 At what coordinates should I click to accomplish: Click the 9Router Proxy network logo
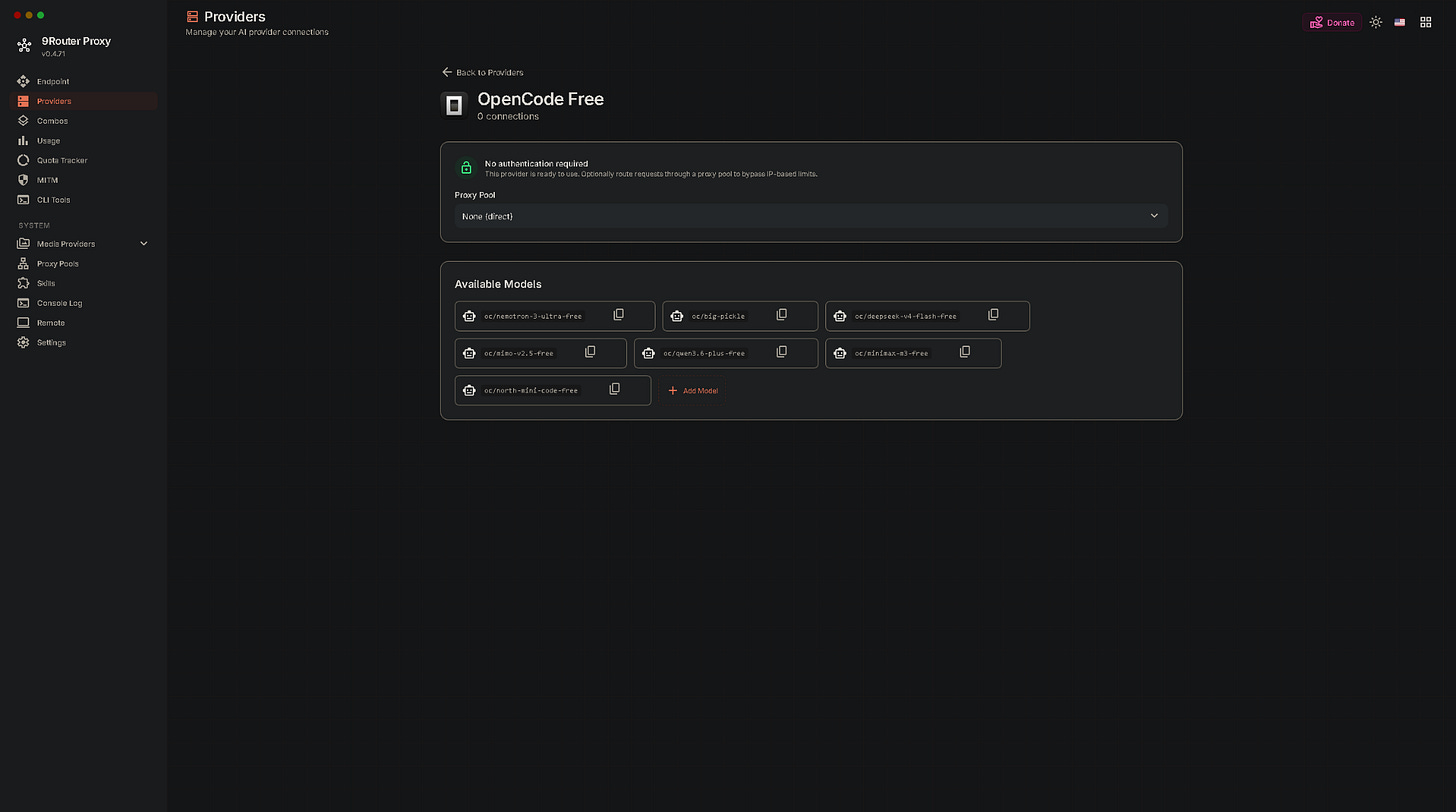pyautogui.click(x=24, y=46)
